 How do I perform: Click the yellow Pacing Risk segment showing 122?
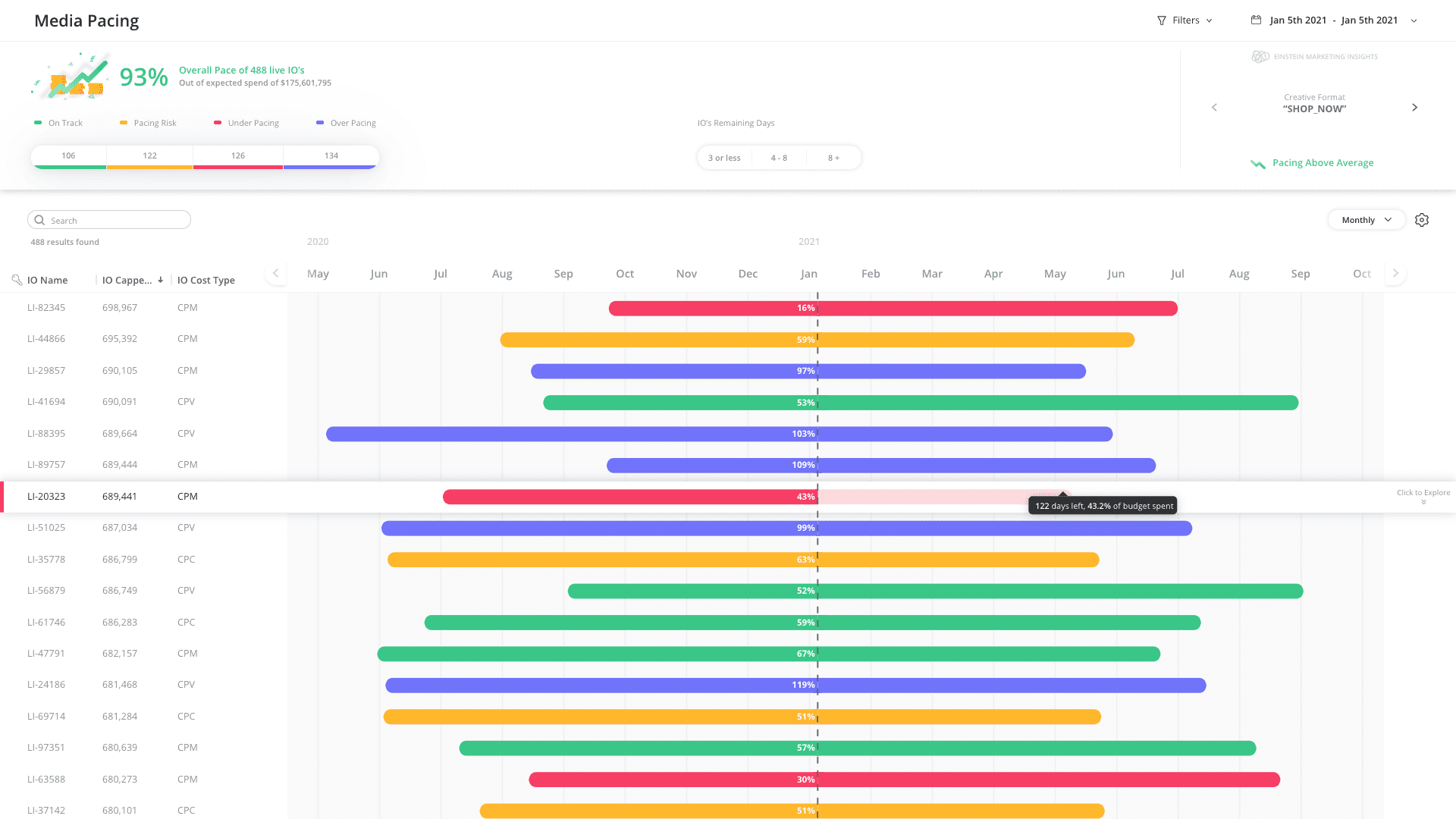click(149, 157)
